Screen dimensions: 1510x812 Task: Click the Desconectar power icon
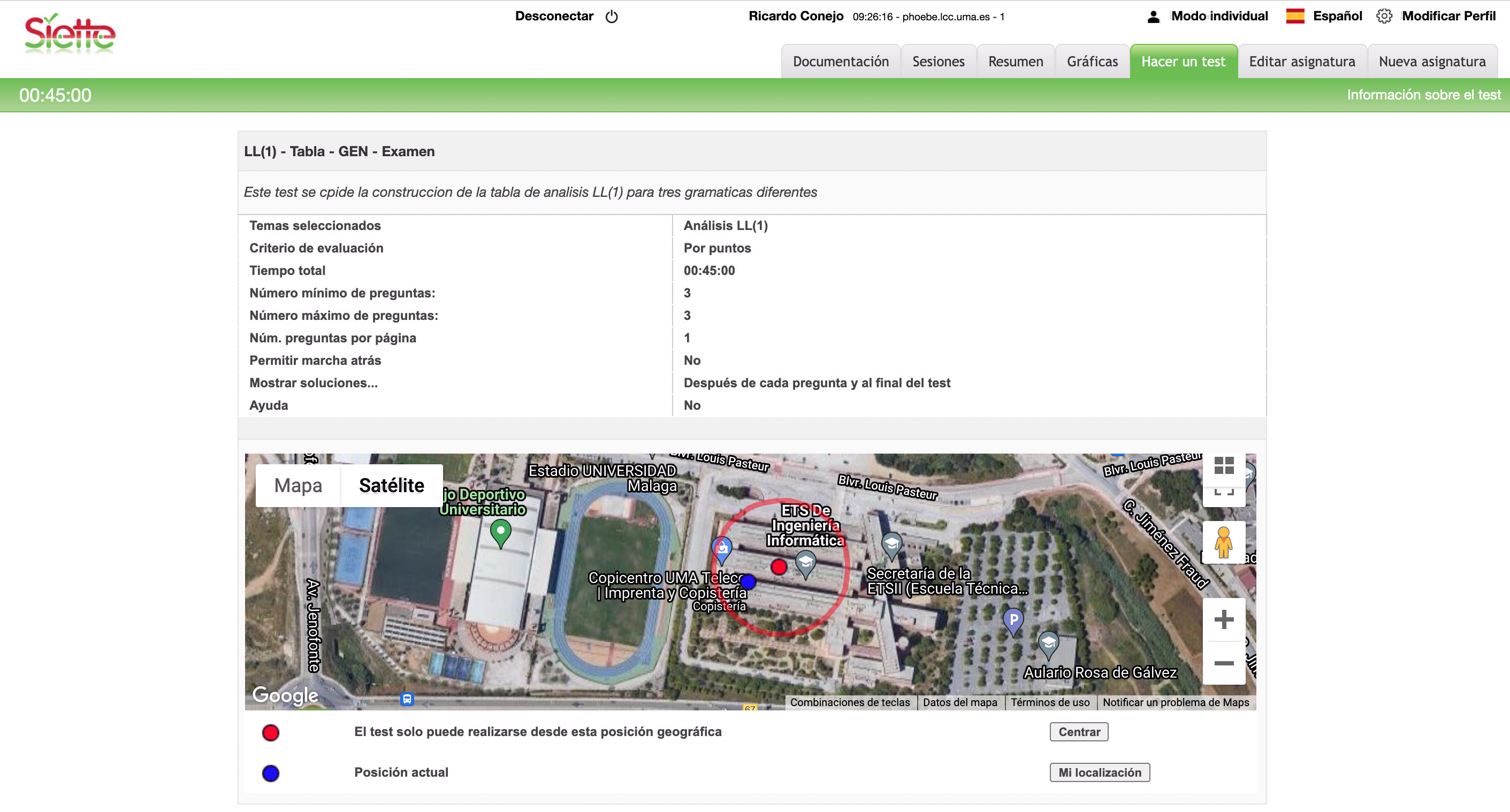coord(612,17)
